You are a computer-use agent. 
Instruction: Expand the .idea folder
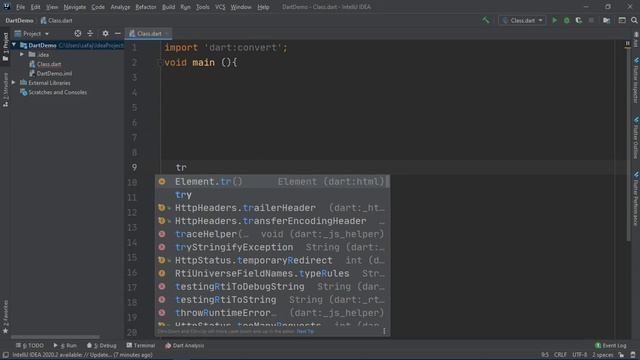click(22, 54)
